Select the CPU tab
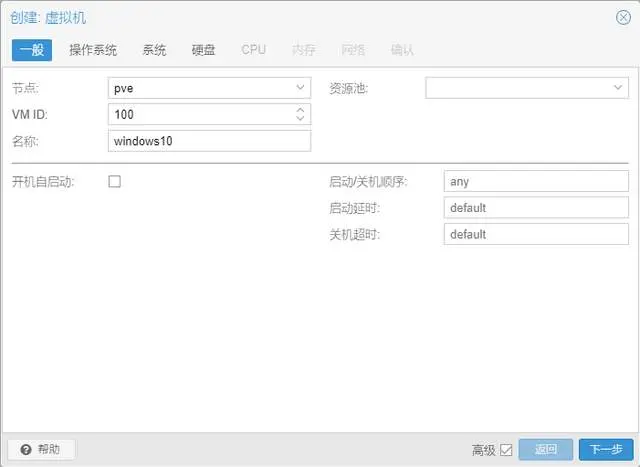 (253, 50)
